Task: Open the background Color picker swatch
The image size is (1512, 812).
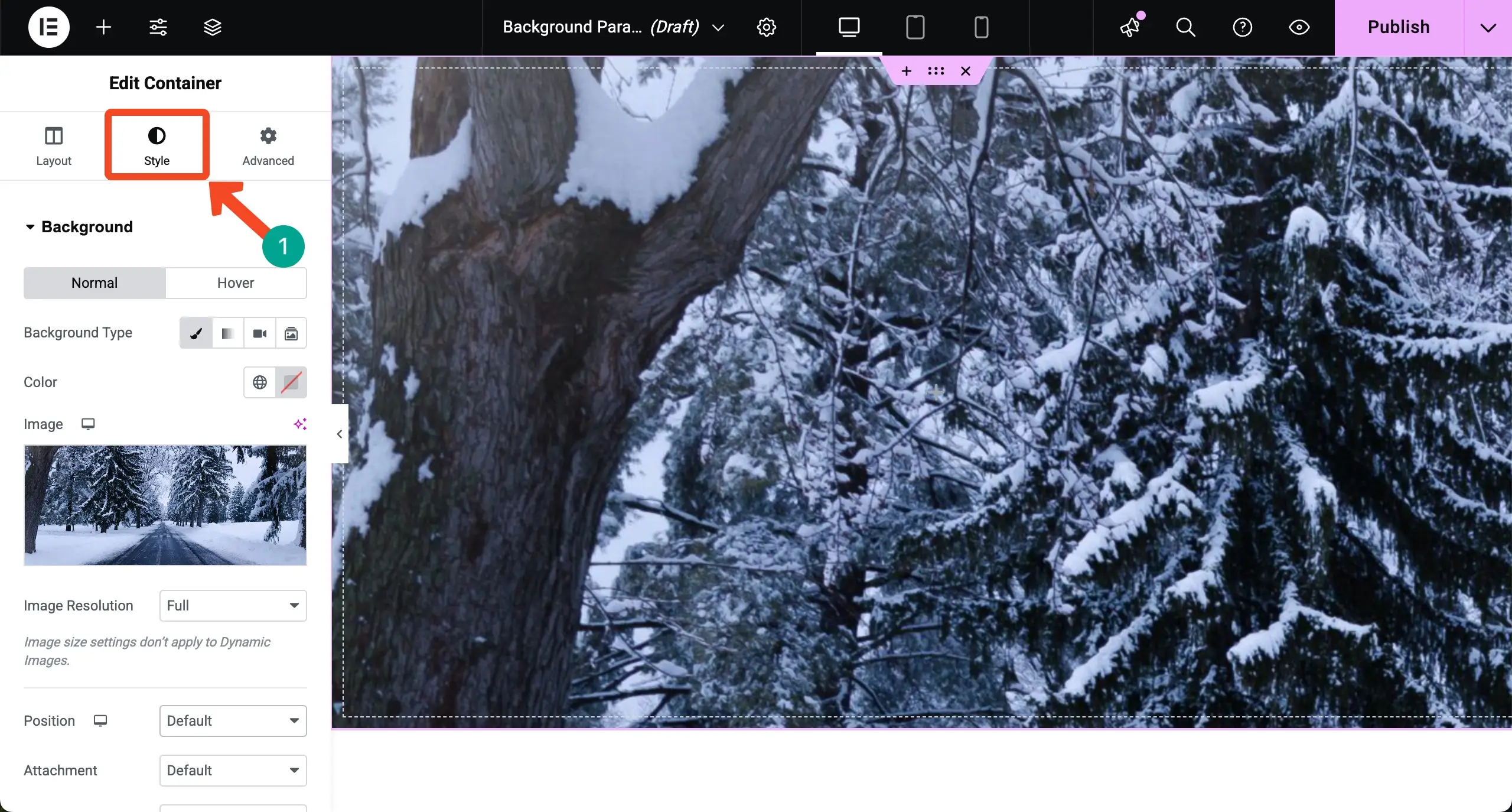Action: pos(291,382)
